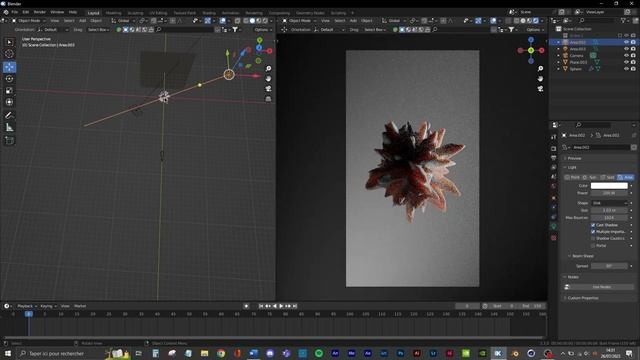640x360 pixels.
Task: Click pan hand icon in right viewport
Action: pos(540,78)
